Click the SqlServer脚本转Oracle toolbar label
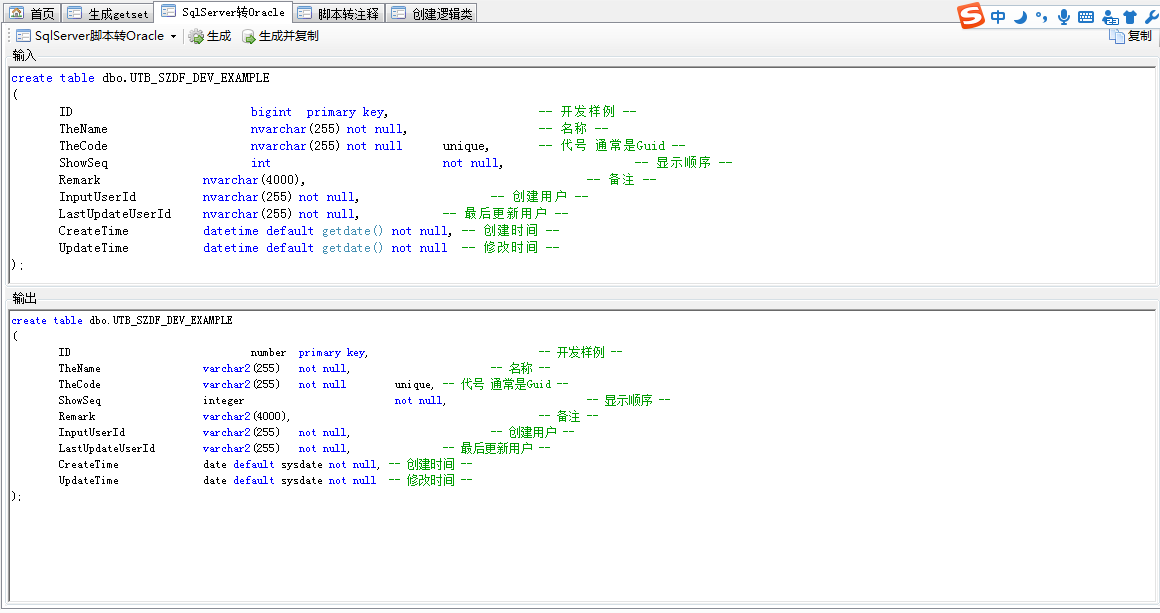 point(99,35)
